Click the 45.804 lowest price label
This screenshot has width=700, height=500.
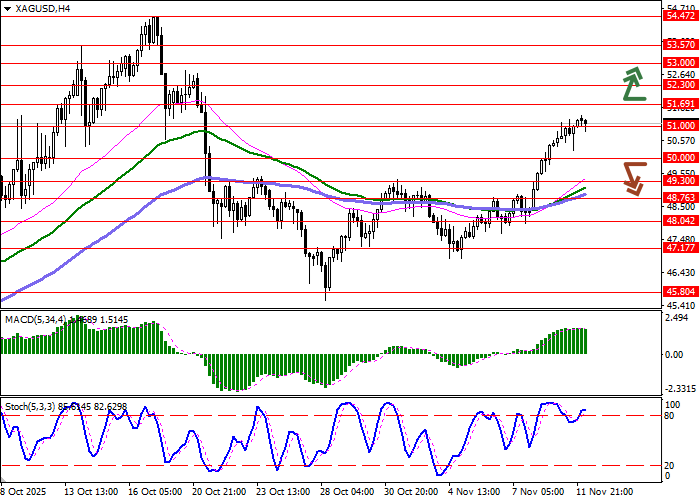point(680,292)
